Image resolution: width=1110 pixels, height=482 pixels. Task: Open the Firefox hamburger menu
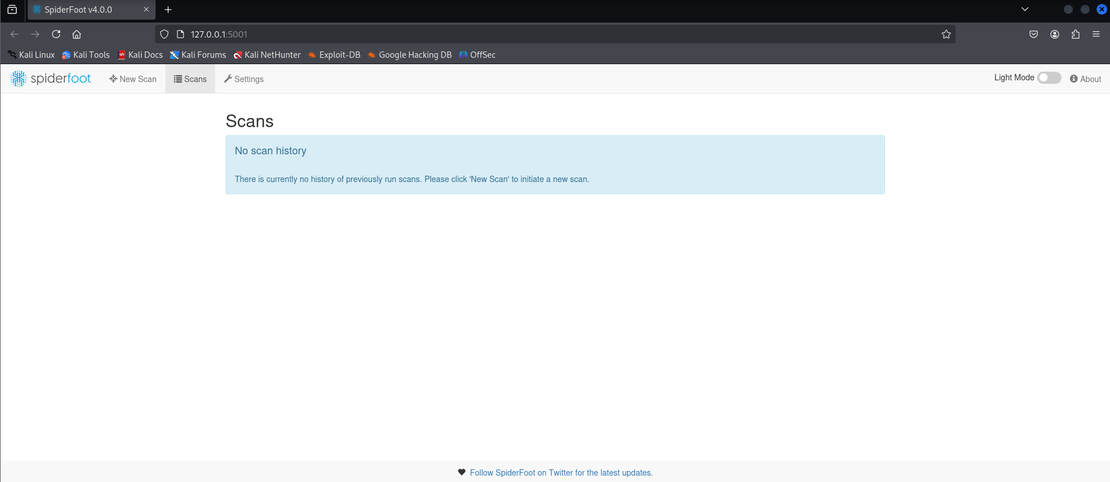coord(1097,34)
